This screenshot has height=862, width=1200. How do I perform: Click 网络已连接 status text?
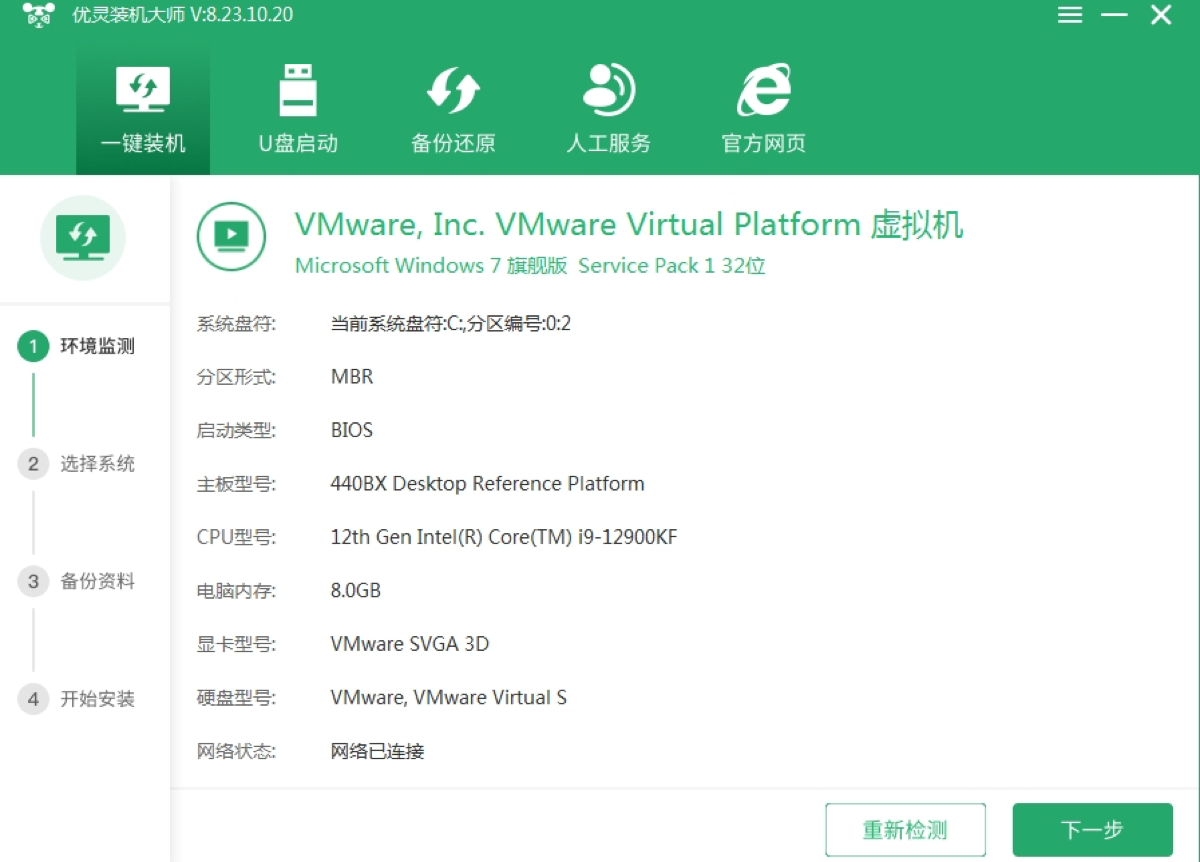click(x=378, y=751)
